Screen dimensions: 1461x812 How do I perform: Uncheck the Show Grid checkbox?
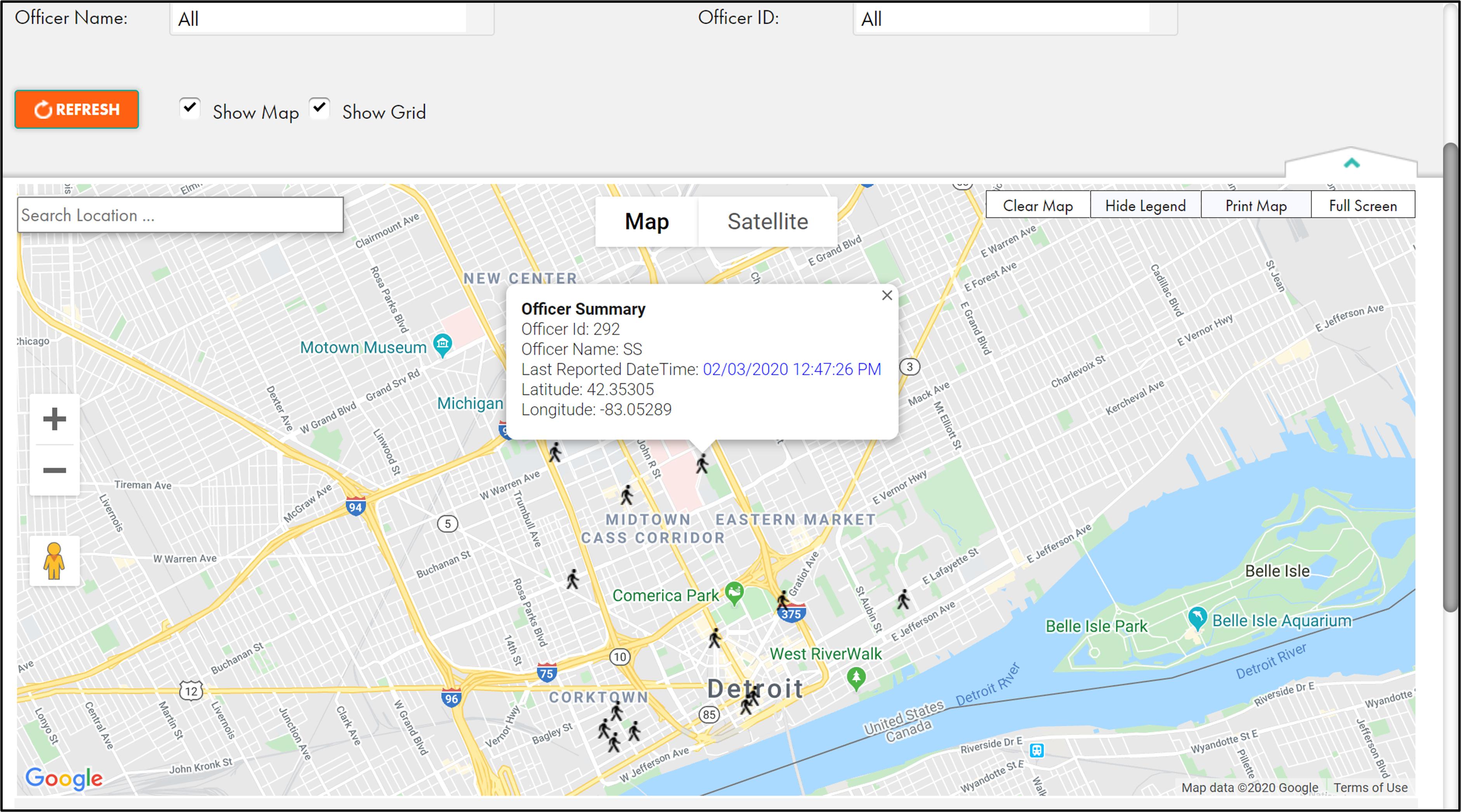tap(320, 108)
